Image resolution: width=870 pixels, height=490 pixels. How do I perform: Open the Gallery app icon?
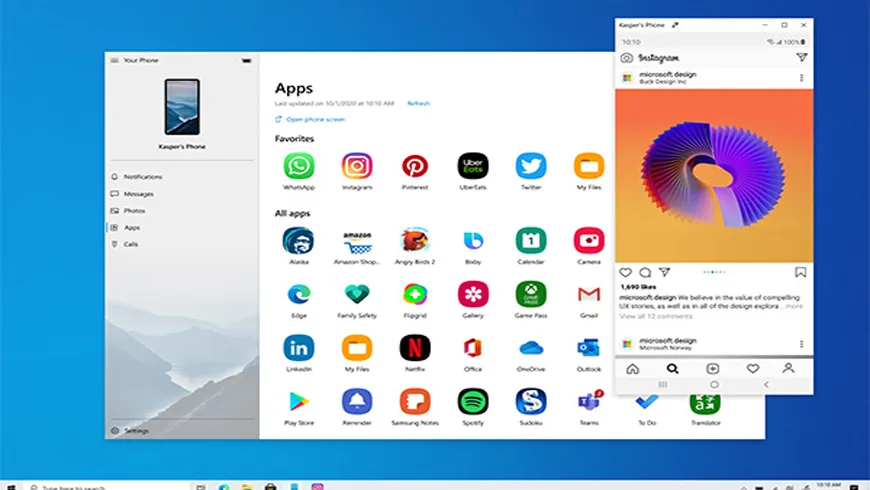click(x=473, y=295)
